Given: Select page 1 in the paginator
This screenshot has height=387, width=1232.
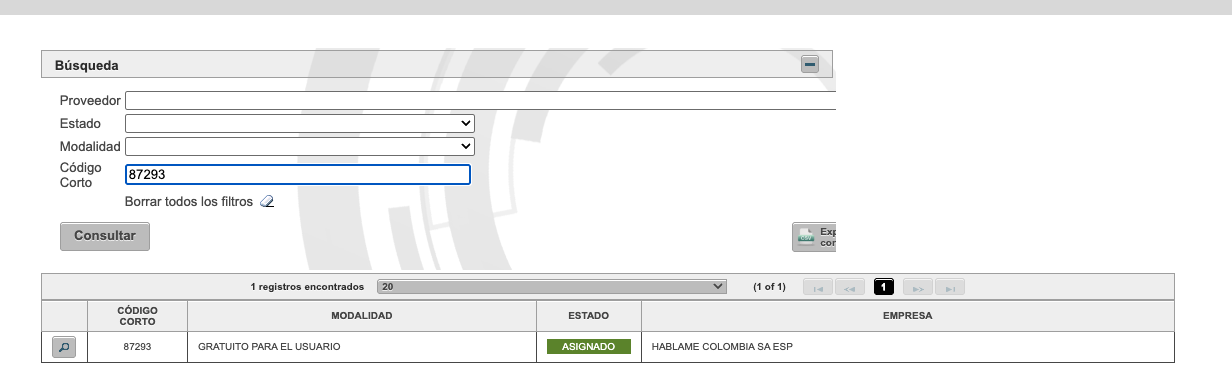Looking at the screenshot, I should pyautogui.click(x=884, y=288).
